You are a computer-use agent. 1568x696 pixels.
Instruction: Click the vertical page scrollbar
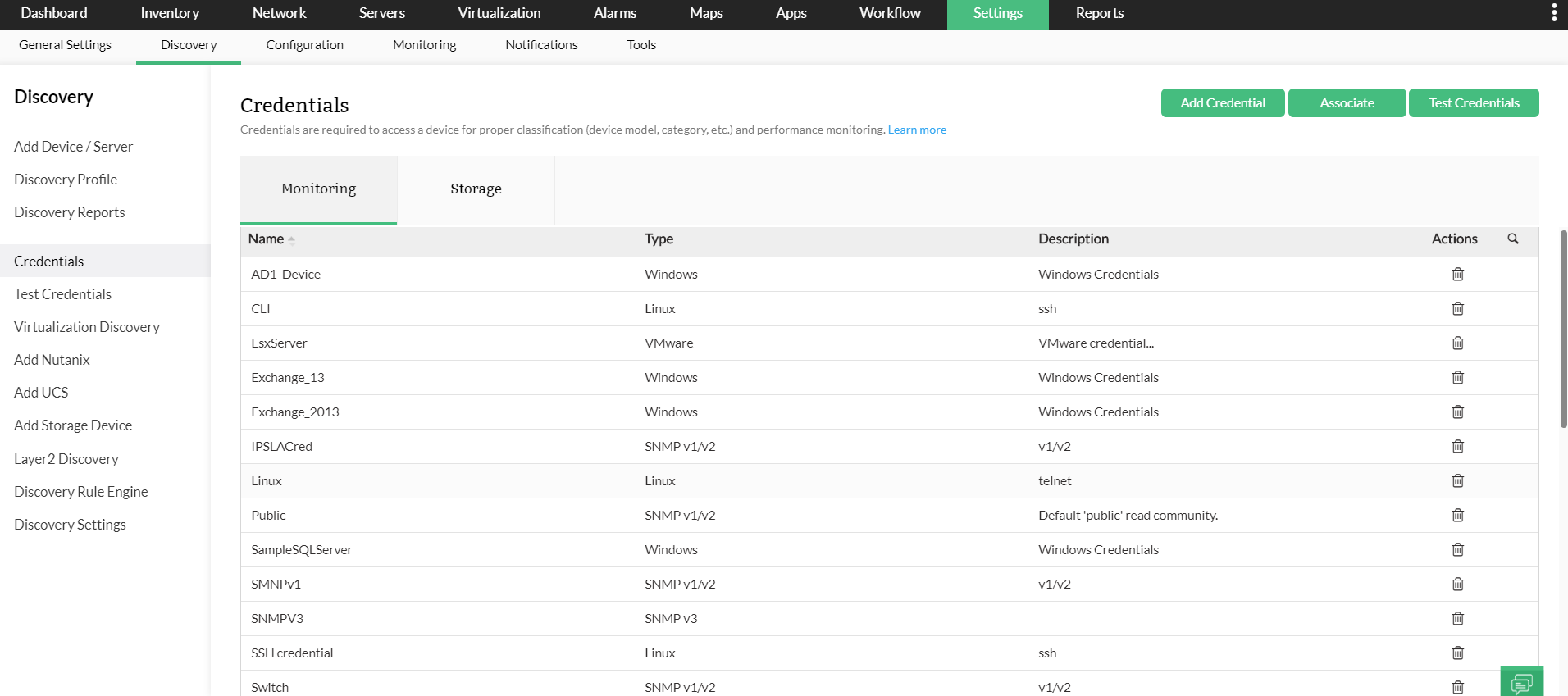pos(1563,328)
